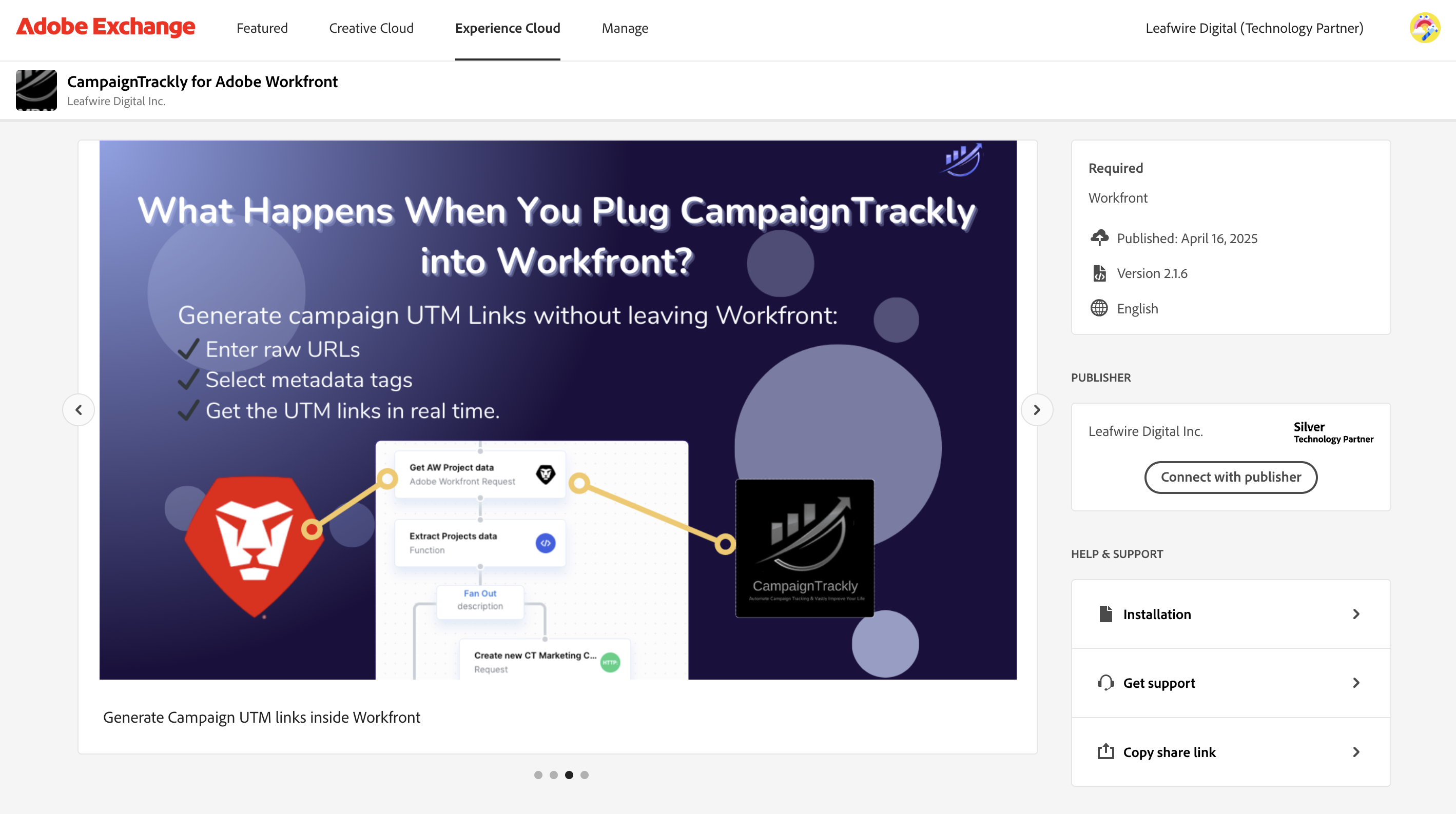Click the carousel slide image
Screen dimensions: 1456x814
click(x=558, y=409)
